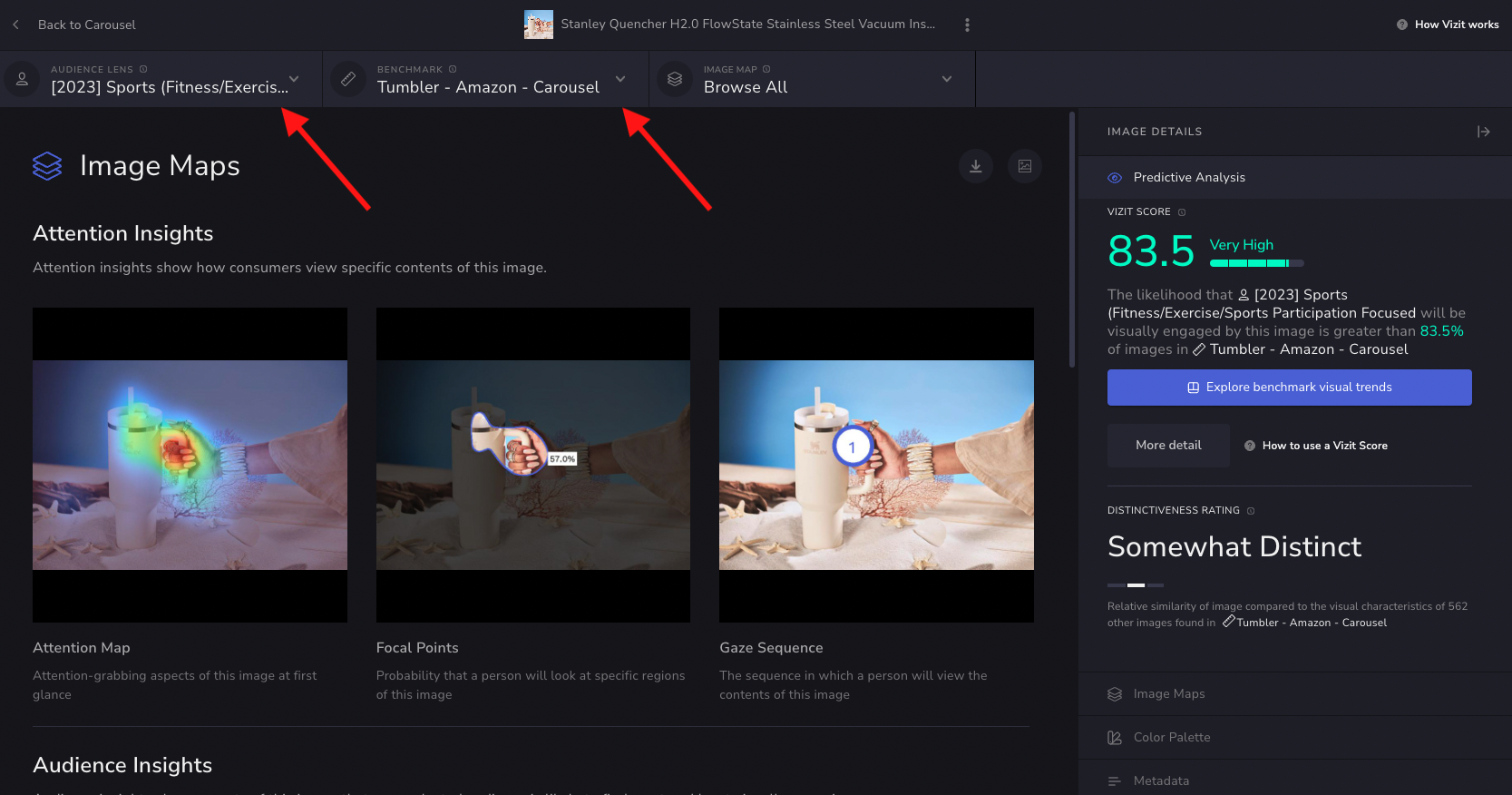Click the info icon beside Distinctiveness Rating
This screenshot has height=795, width=1512.
[1251, 511]
